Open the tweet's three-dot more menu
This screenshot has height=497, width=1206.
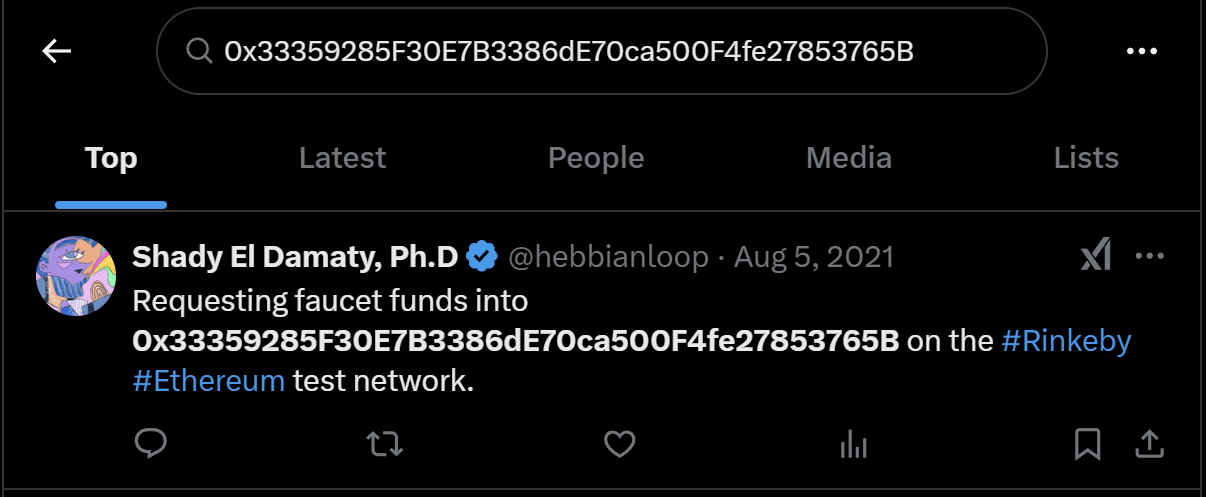pos(1150,258)
